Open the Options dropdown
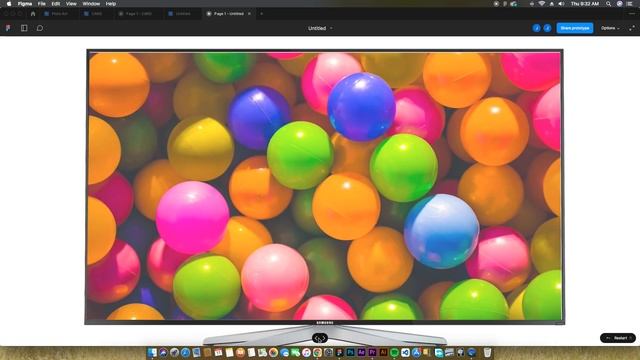The height and width of the screenshot is (360, 640). (x=610, y=28)
